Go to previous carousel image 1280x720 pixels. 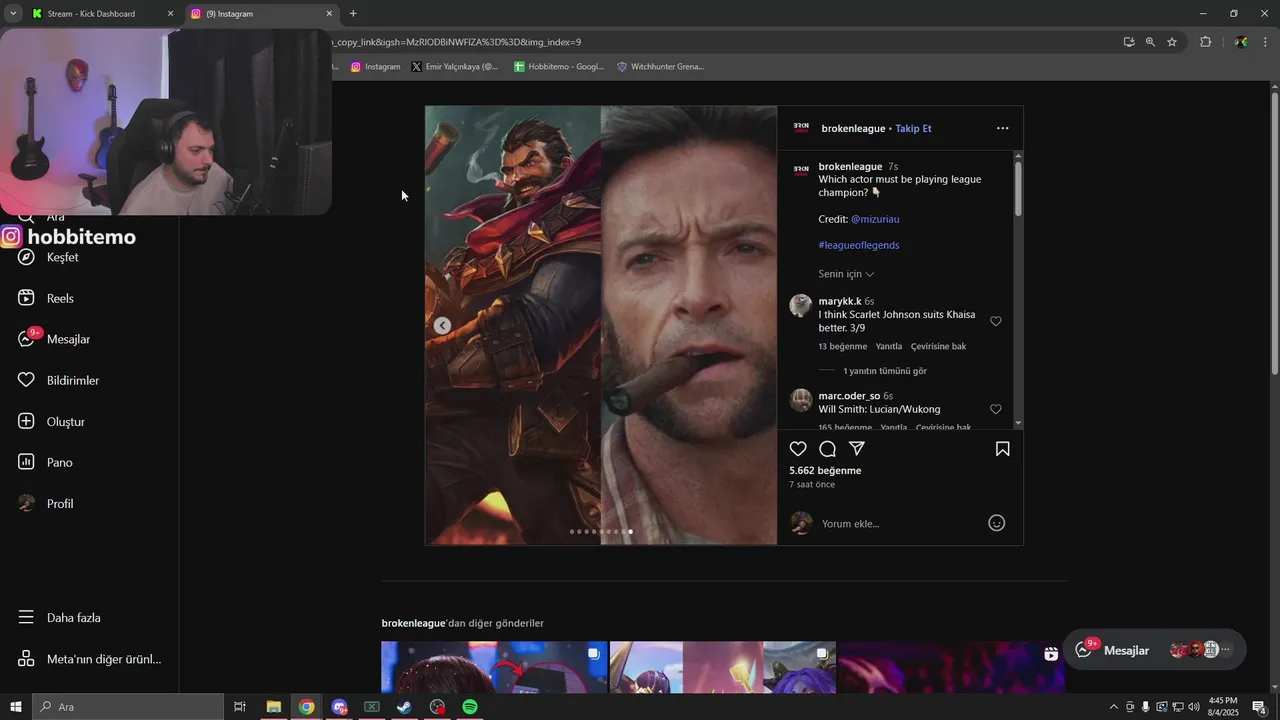coord(442,325)
